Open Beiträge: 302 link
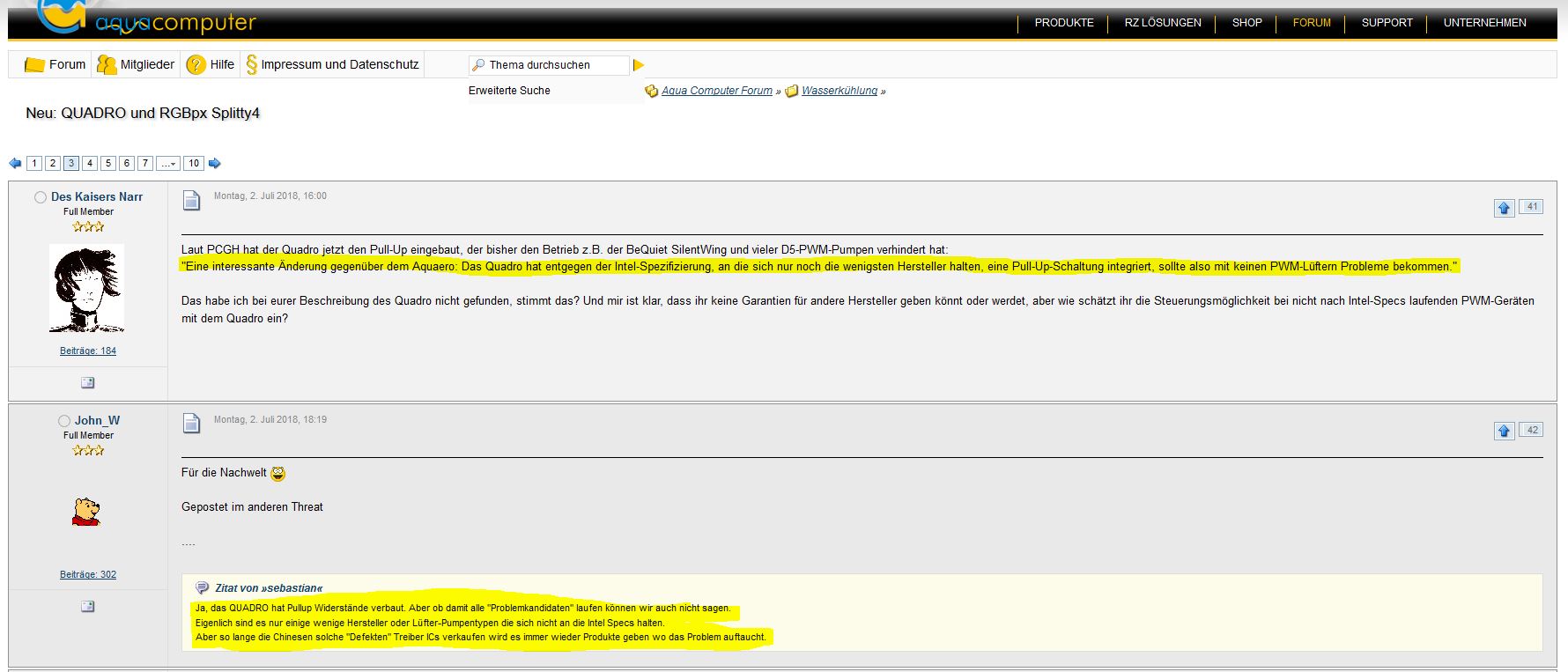The height and width of the screenshot is (672, 1568). point(88,574)
